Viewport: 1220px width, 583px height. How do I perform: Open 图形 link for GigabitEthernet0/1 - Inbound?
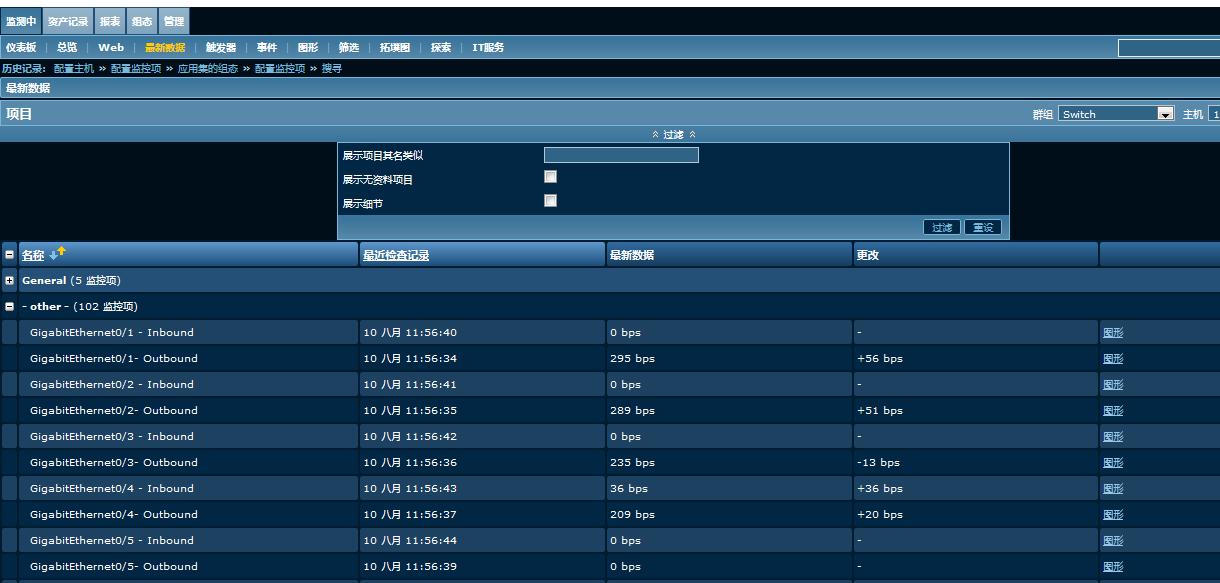coord(1113,333)
